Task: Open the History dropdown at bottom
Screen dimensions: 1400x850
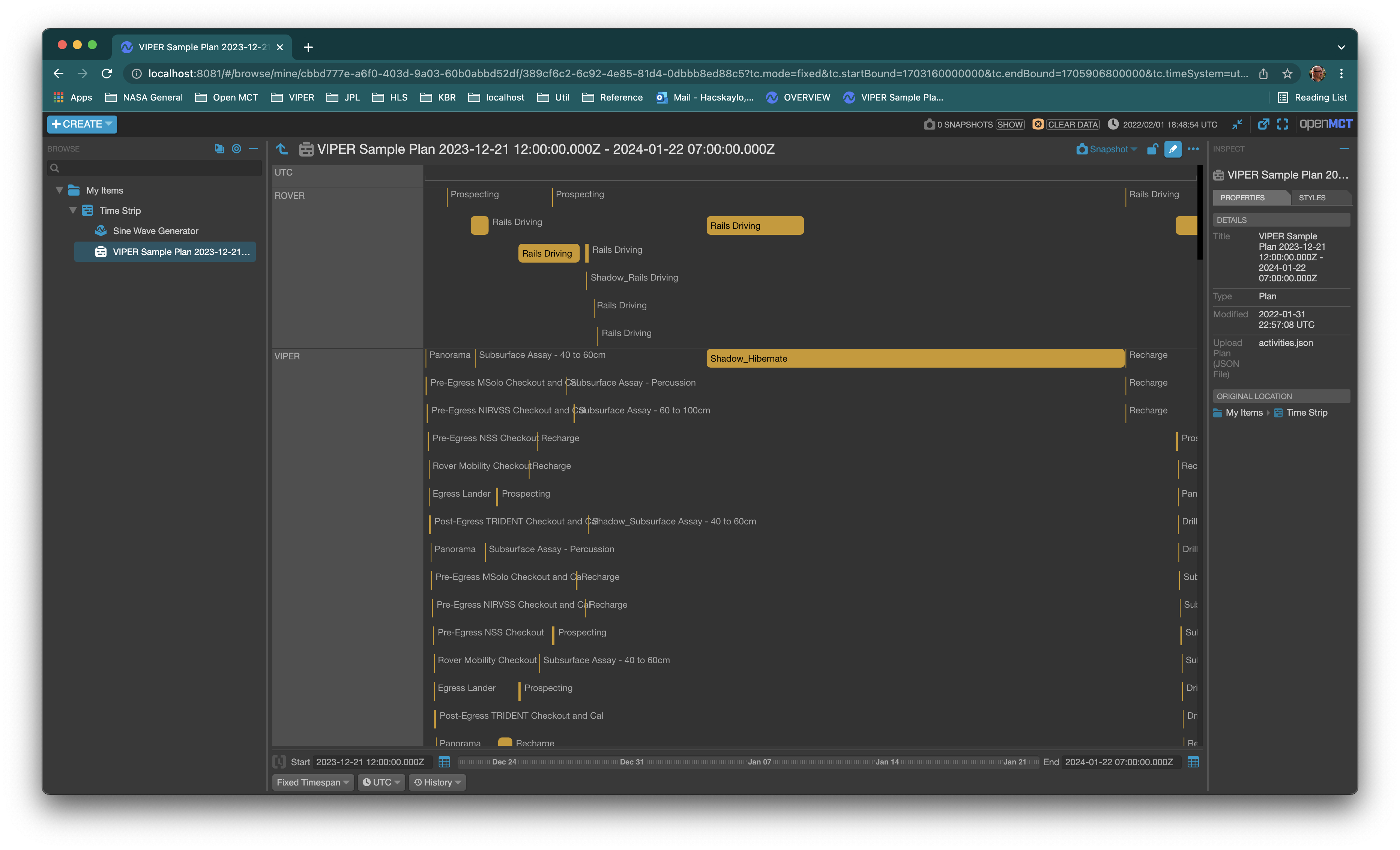Action: click(437, 782)
